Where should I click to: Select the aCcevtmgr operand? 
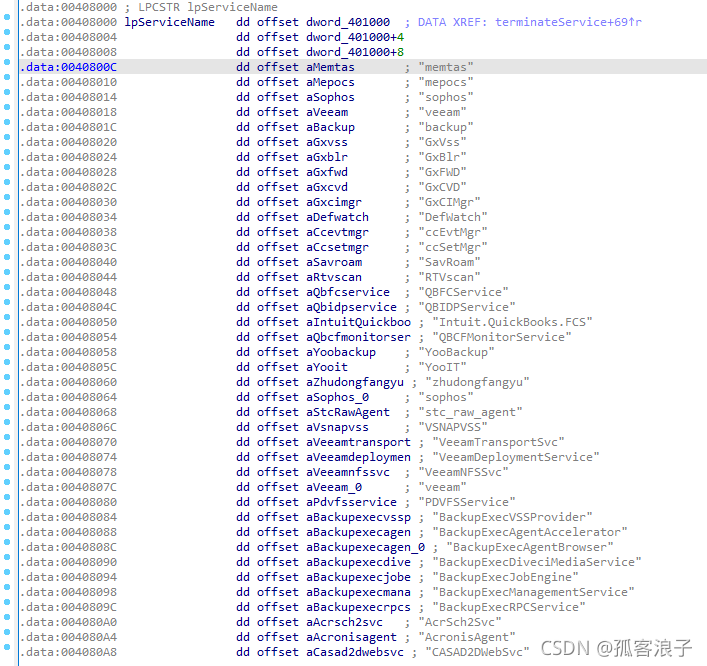[337, 232]
